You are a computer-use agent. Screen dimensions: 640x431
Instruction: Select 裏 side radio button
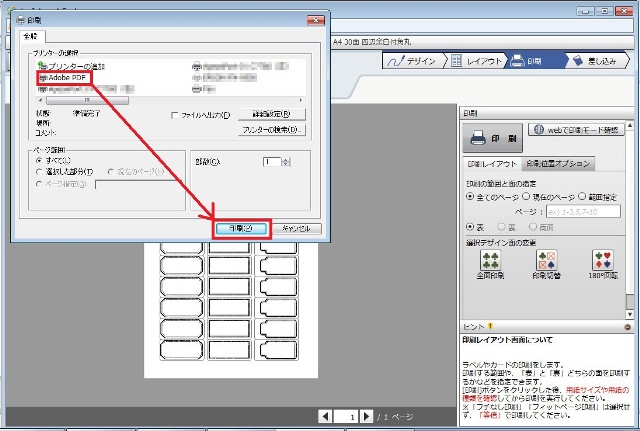[501, 227]
